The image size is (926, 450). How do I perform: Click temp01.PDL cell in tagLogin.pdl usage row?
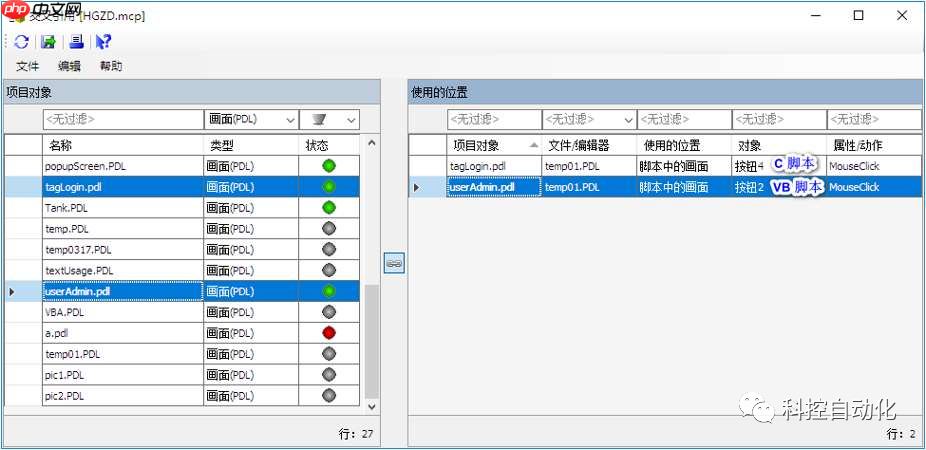click(589, 166)
